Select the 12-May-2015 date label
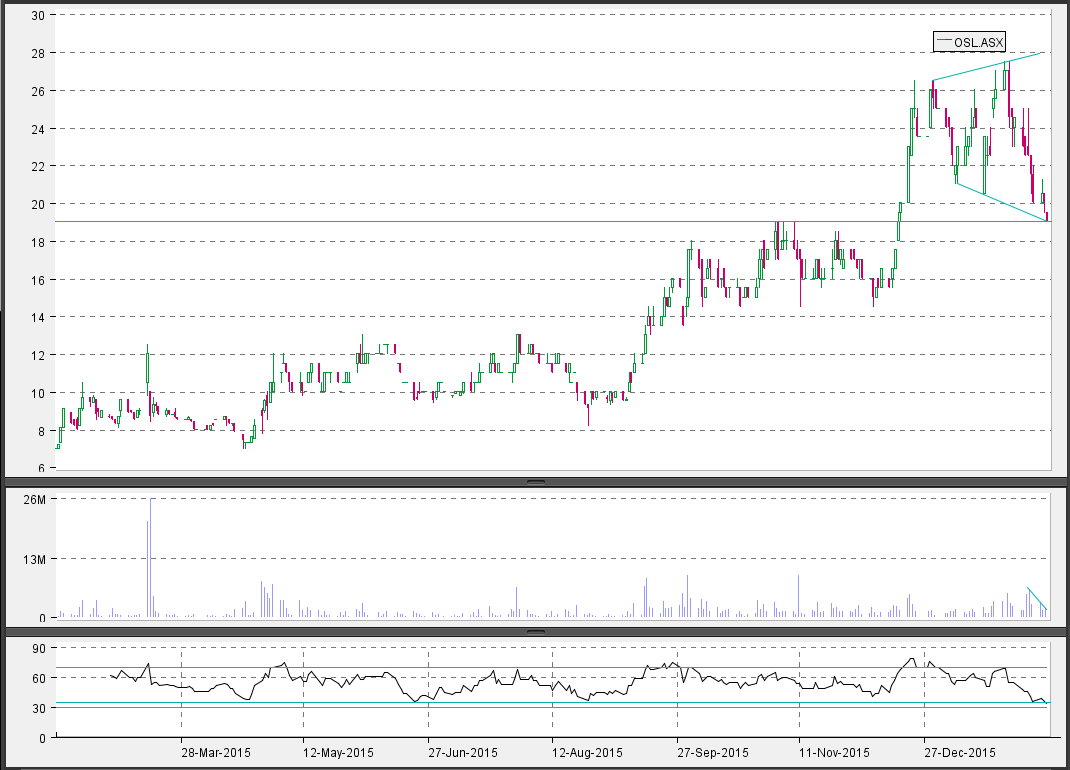Screen dimensions: 1070x770 point(338,753)
